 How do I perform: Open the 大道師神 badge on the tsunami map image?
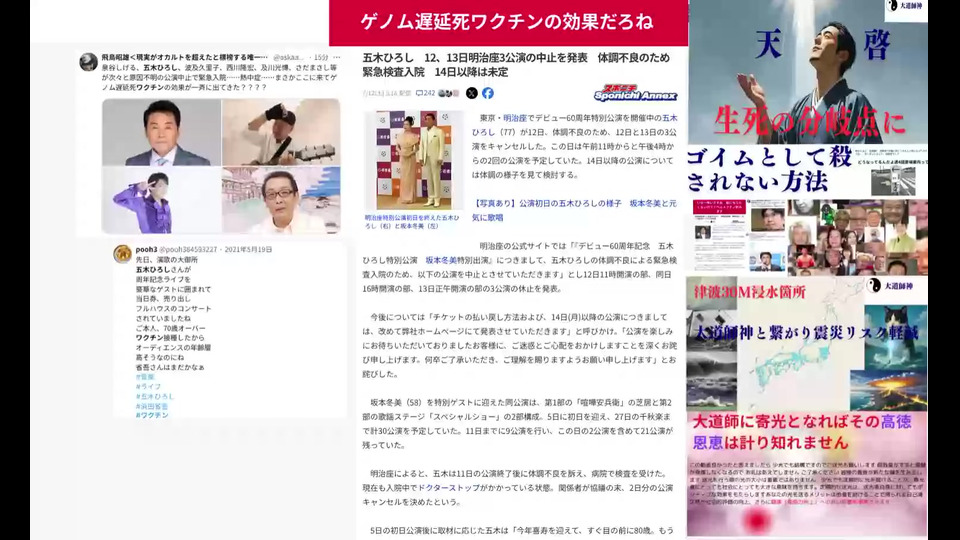pyautogui.click(x=891, y=286)
